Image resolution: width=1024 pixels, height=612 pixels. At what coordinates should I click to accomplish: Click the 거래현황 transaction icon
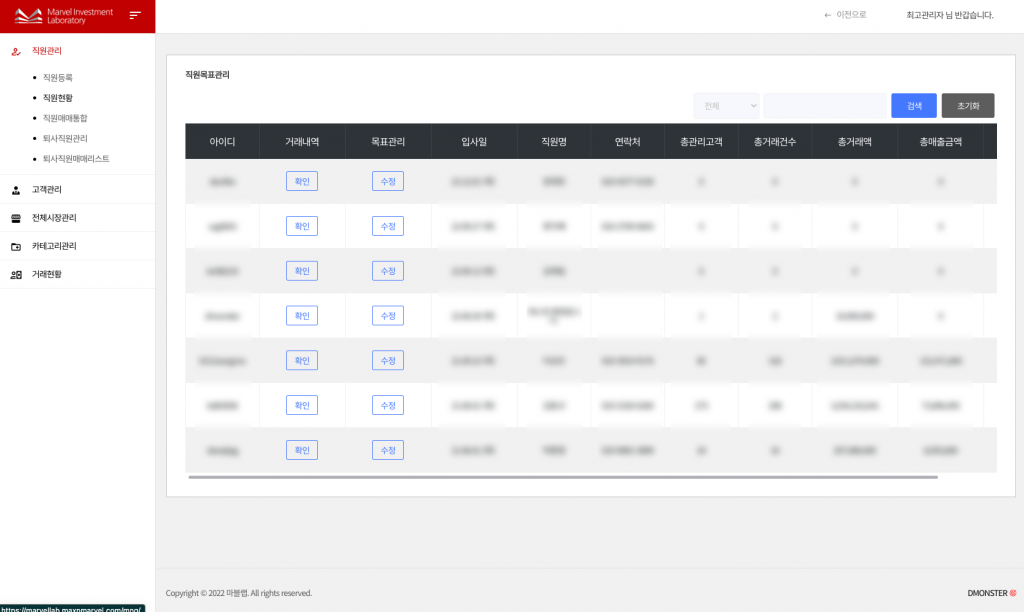click(x=15, y=274)
